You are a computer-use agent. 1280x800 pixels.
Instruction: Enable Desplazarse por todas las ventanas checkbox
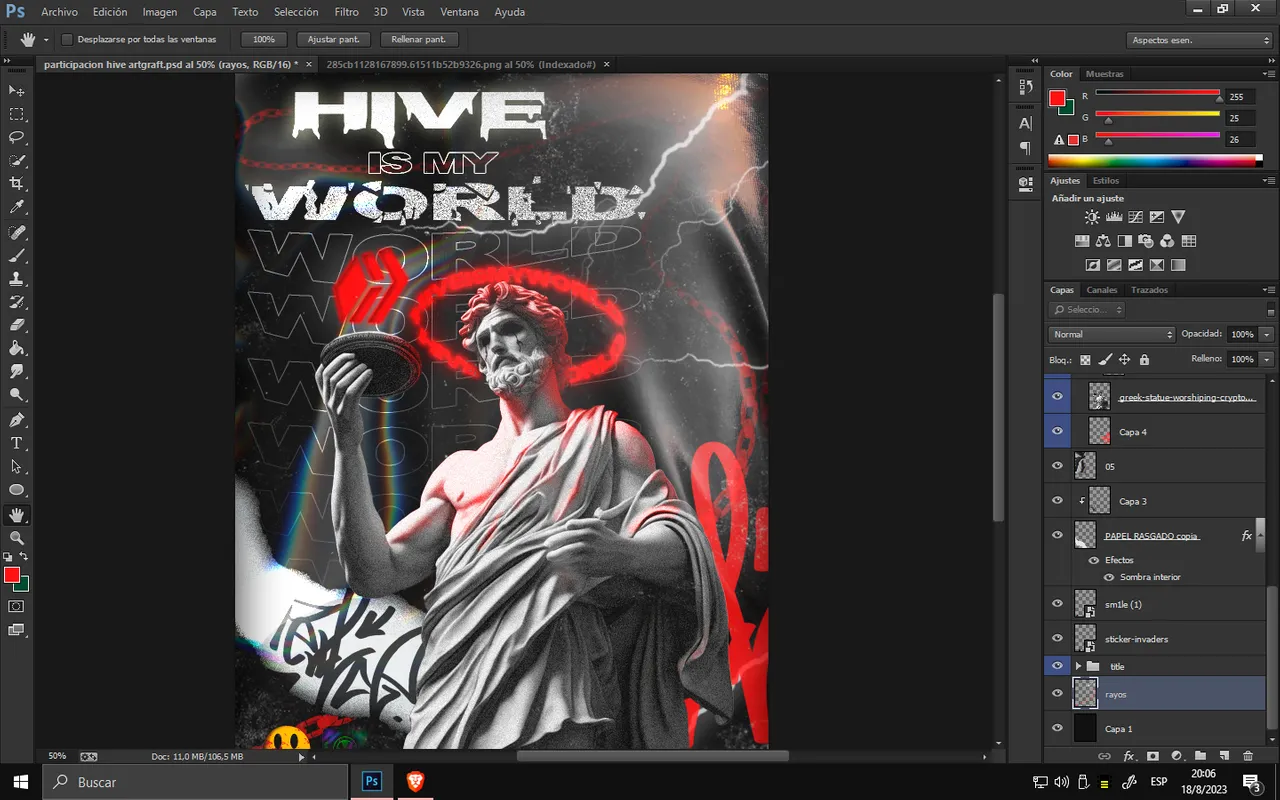point(67,39)
